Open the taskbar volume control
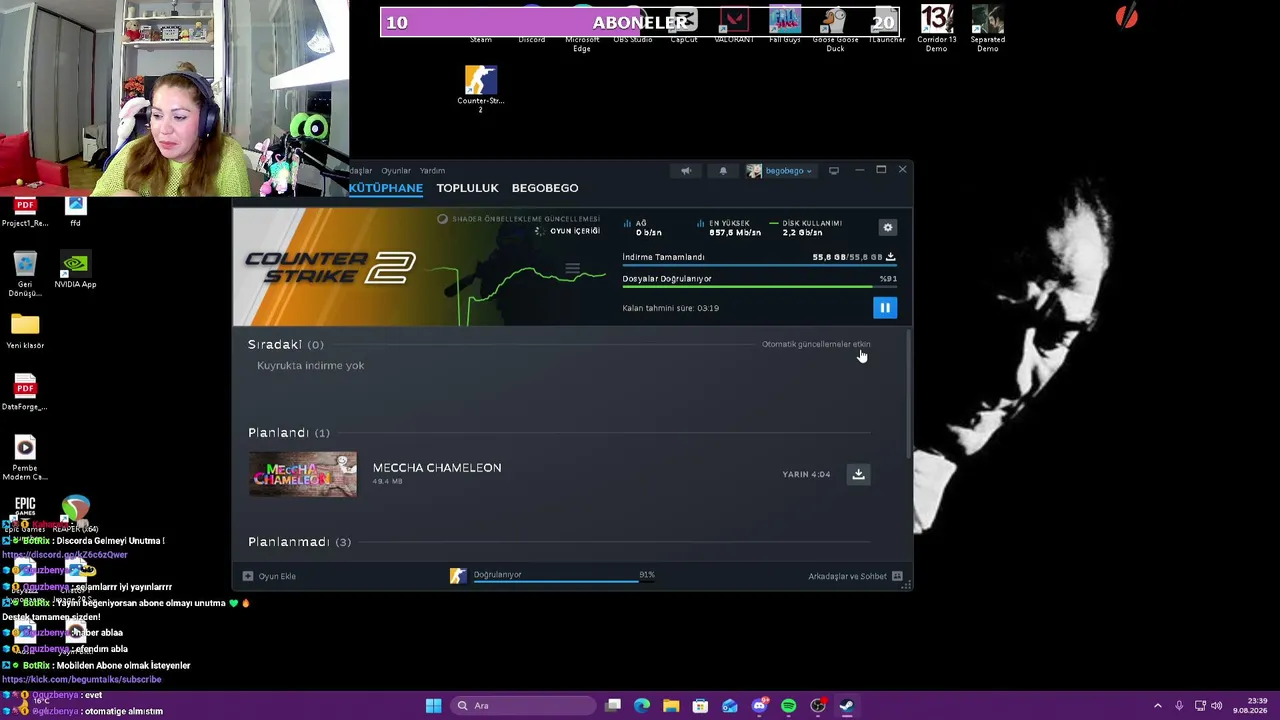Viewport: 1280px width, 720px height. point(1217,706)
